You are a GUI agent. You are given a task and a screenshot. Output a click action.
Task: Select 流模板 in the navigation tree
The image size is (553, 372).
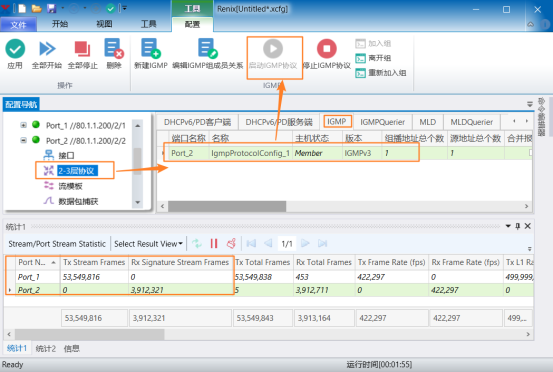[x=70, y=186]
